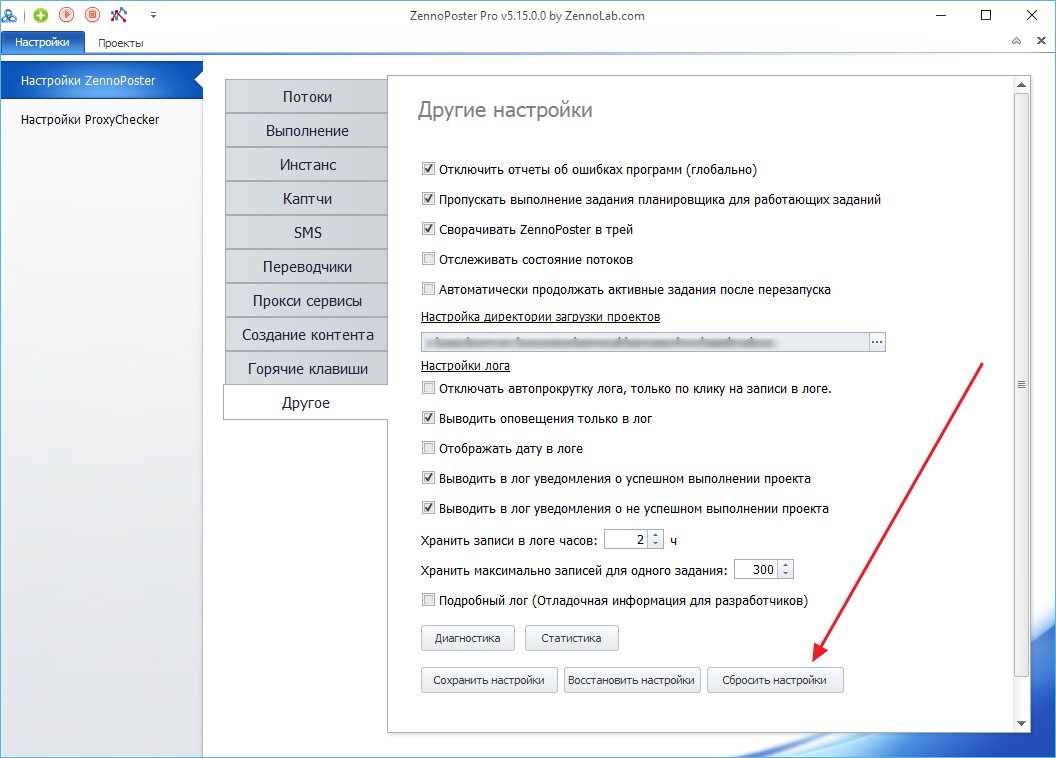The image size is (1056, 758).
Task: Click the Настройки лога heading
Action: tap(465, 366)
